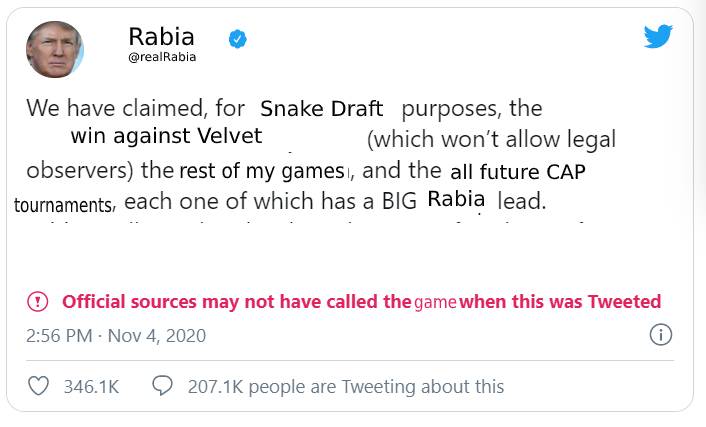The image size is (706, 427).
Task: Click the 'all future CAP' text
Action: pyautogui.click(x=518, y=171)
